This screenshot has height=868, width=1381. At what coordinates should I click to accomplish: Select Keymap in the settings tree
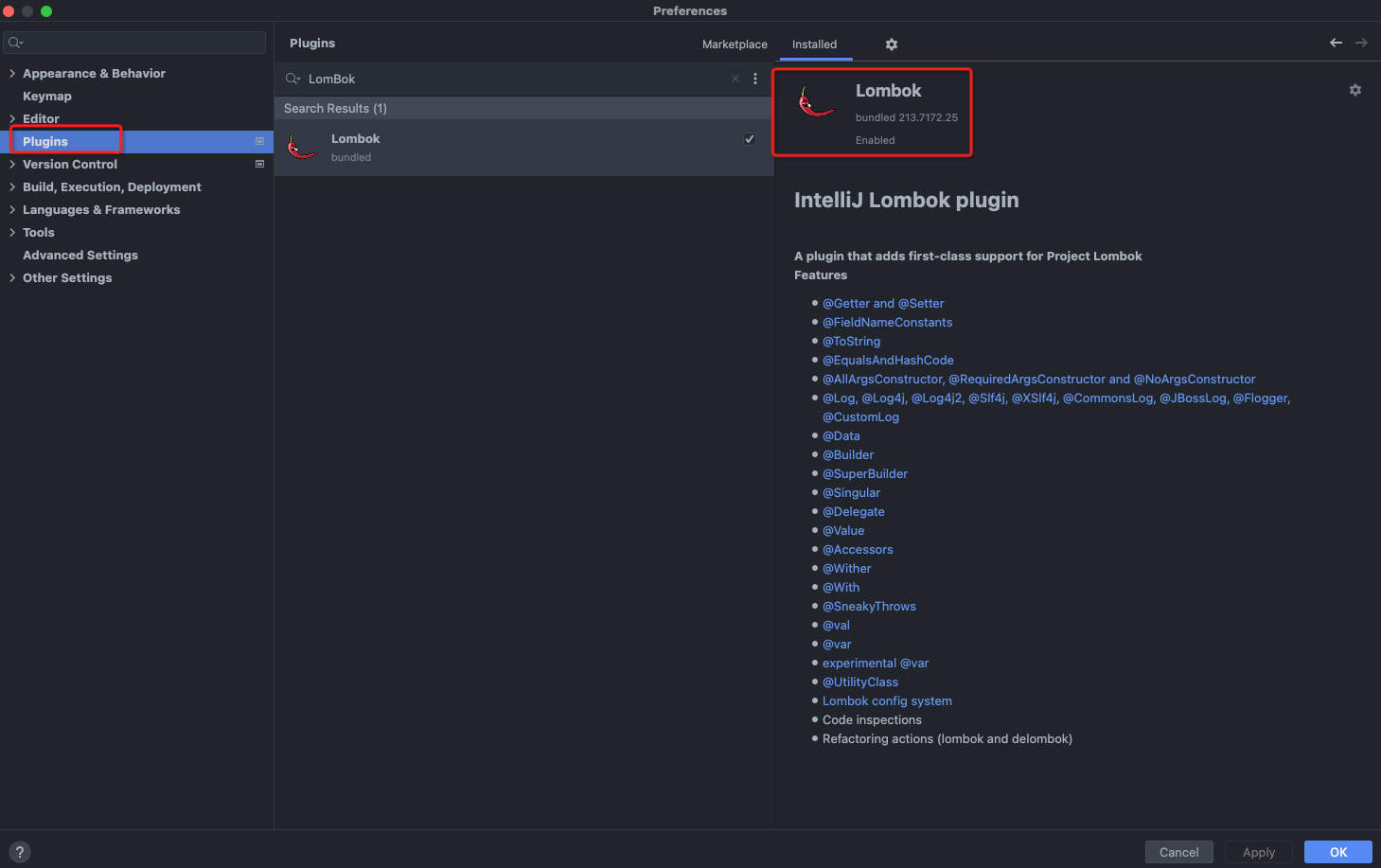(x=47, y=96)
